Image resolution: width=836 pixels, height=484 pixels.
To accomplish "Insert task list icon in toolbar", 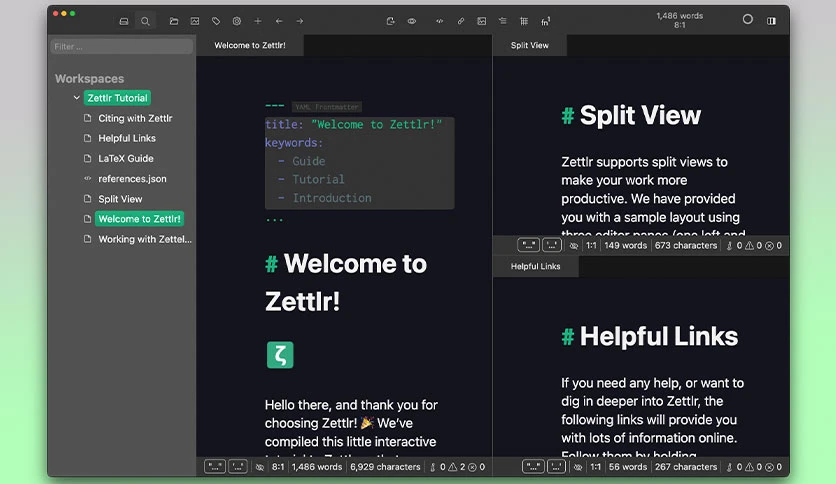I will (x=503, y=21).
